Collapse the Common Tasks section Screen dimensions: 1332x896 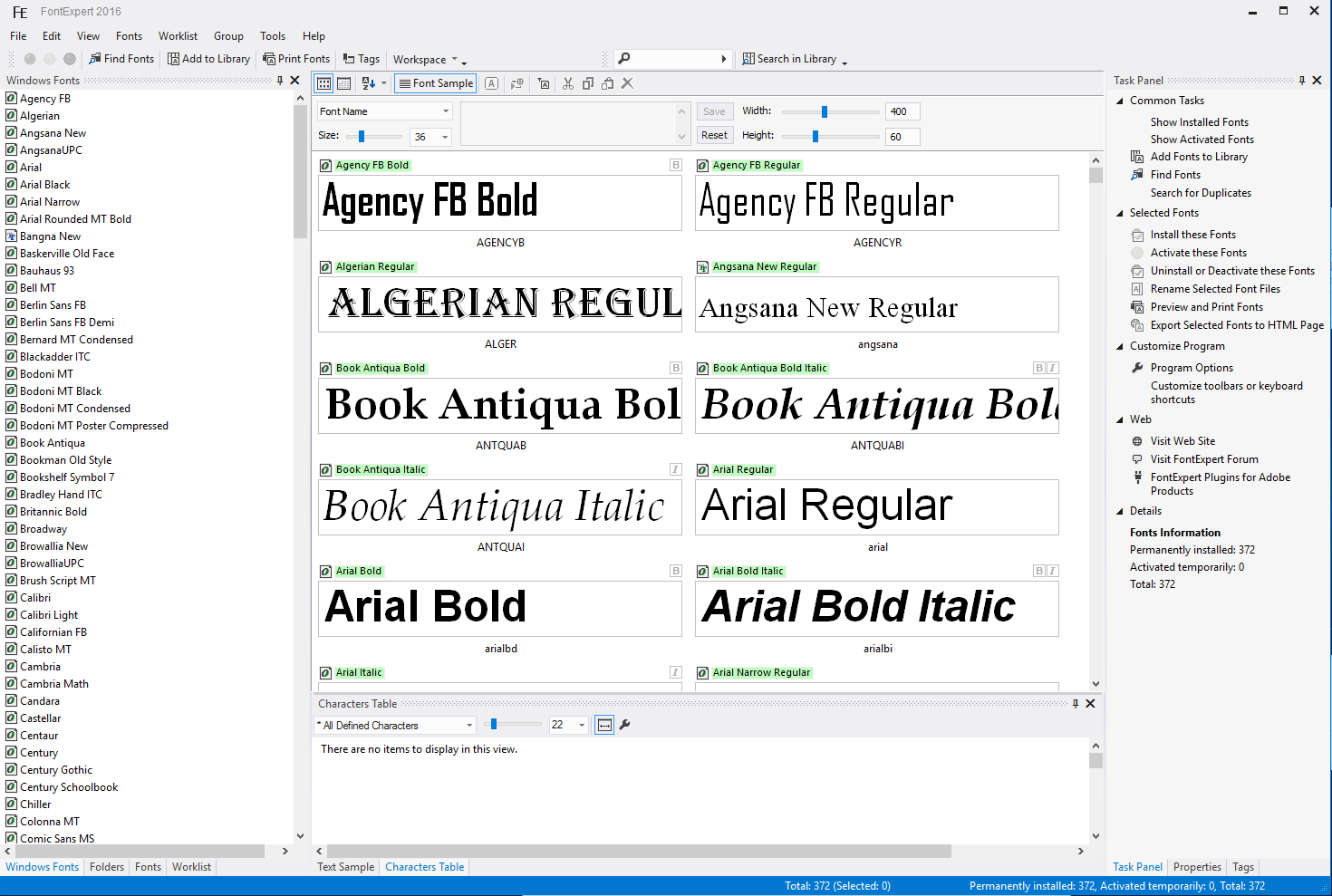(1120, 101)
